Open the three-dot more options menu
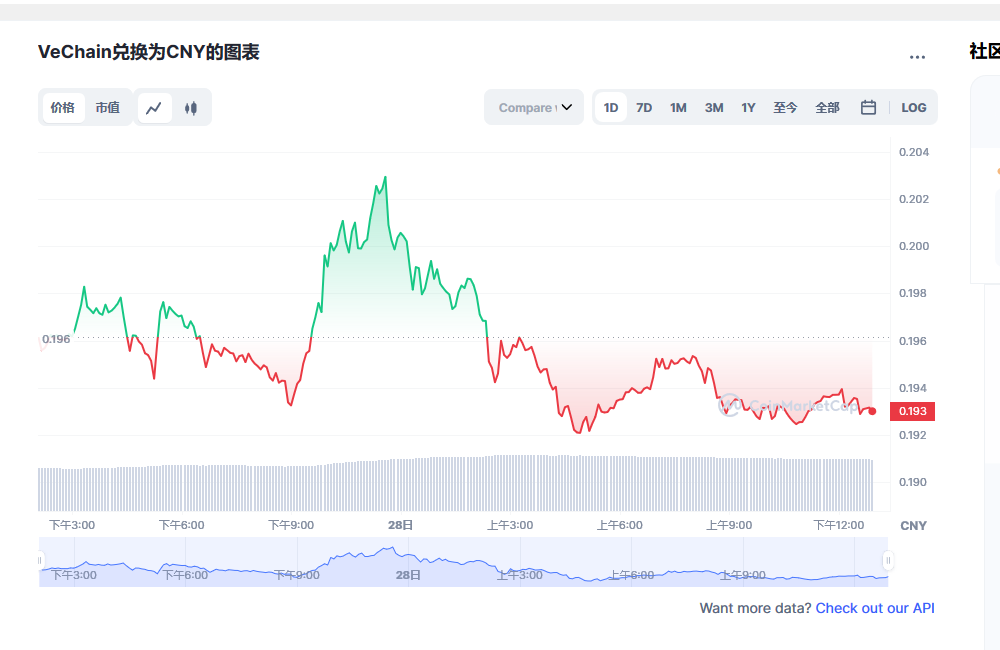The width and height of the screenshot is (1000, 650). click(x=917, y=57)
